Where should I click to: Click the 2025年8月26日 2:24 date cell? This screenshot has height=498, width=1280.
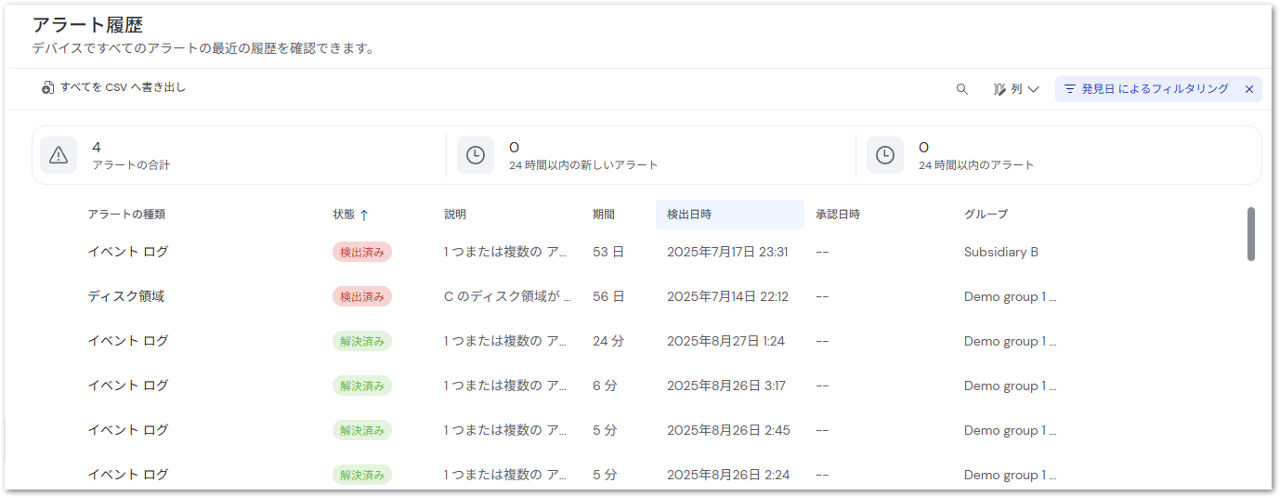(728, 475)
